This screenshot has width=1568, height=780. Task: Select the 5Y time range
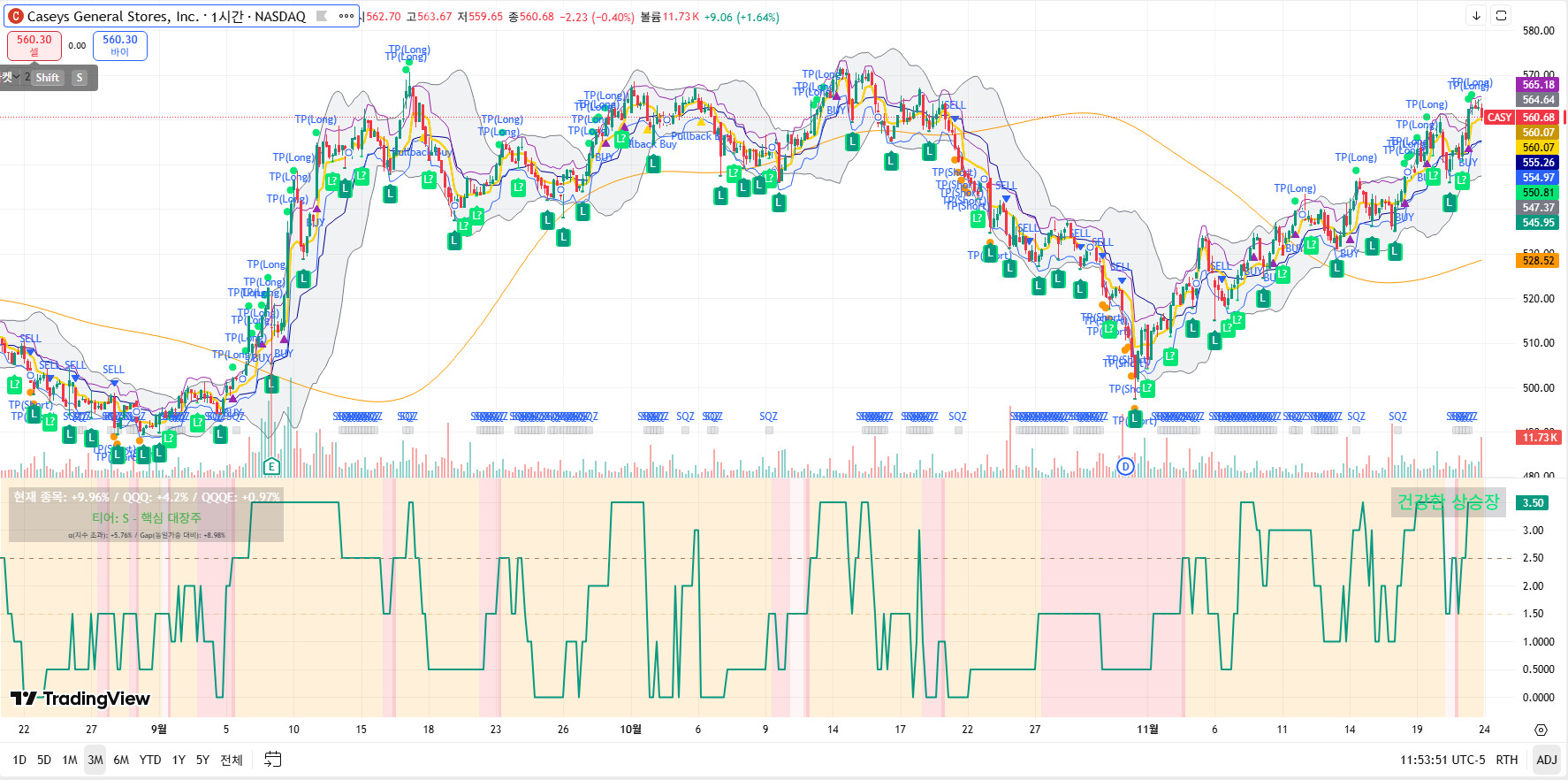pyautogui.click(x=202, y=760)
